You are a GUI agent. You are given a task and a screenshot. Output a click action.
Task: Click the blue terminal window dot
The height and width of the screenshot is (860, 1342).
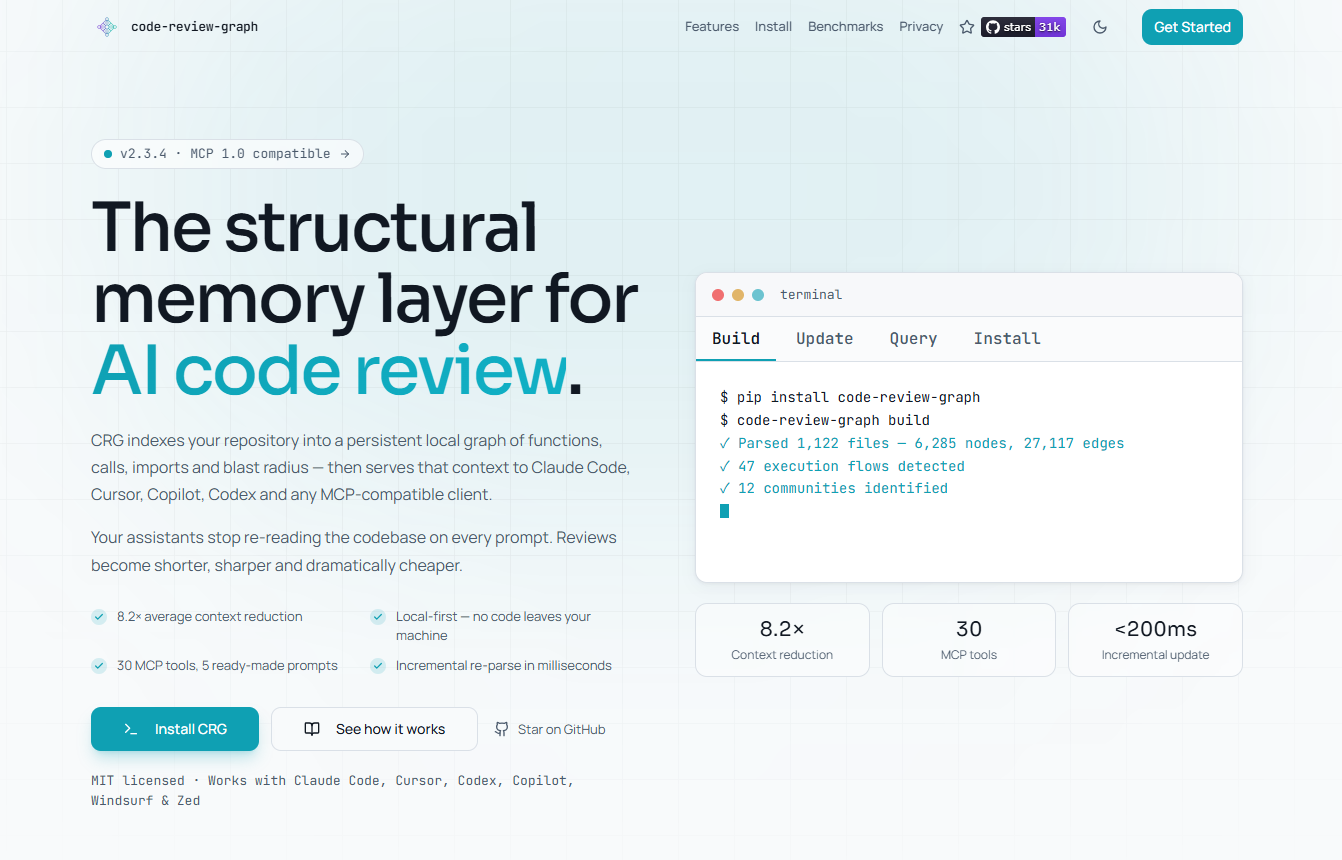point(758,295)
